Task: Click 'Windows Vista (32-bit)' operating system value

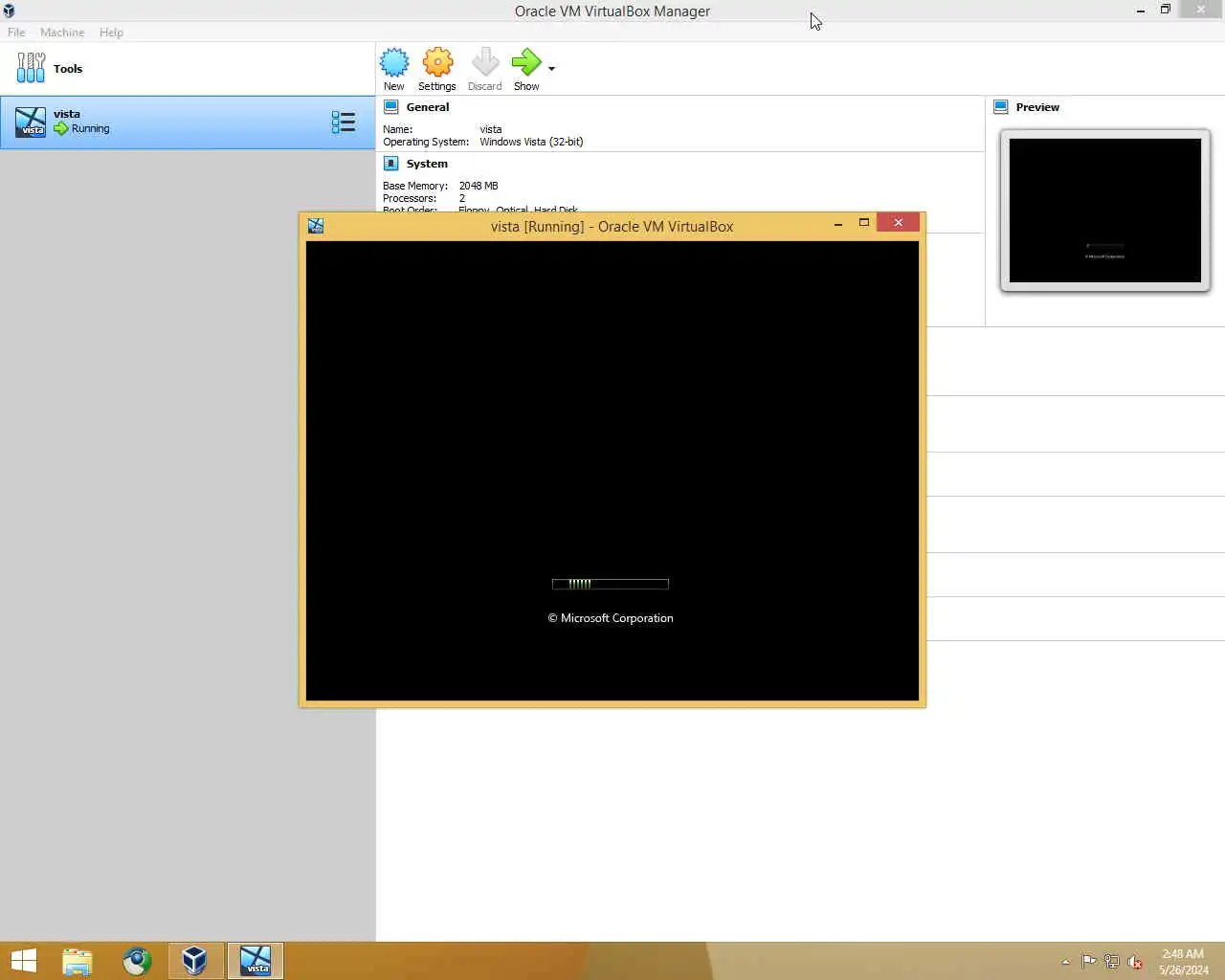Action: point(531,142)
